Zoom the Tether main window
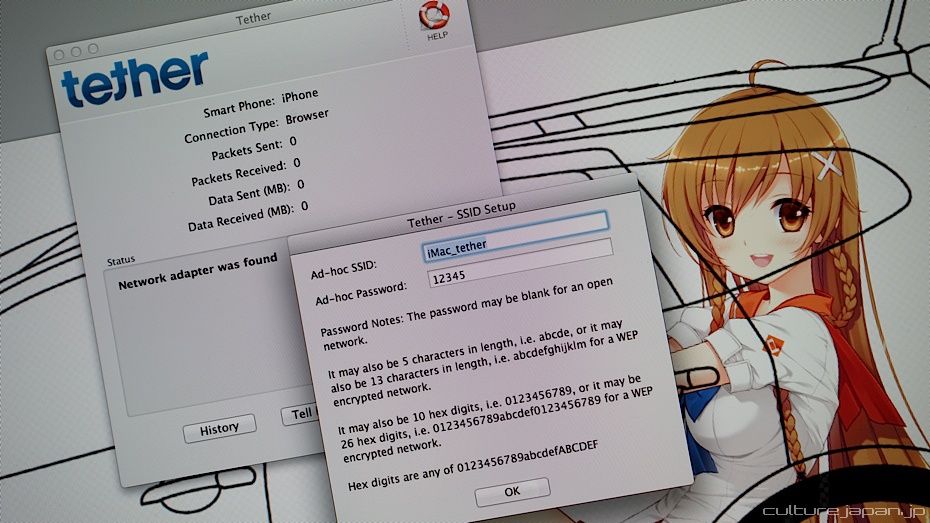The height and width of the screenshot is (523, 930). pyautogui.click(x=93, y=49)
